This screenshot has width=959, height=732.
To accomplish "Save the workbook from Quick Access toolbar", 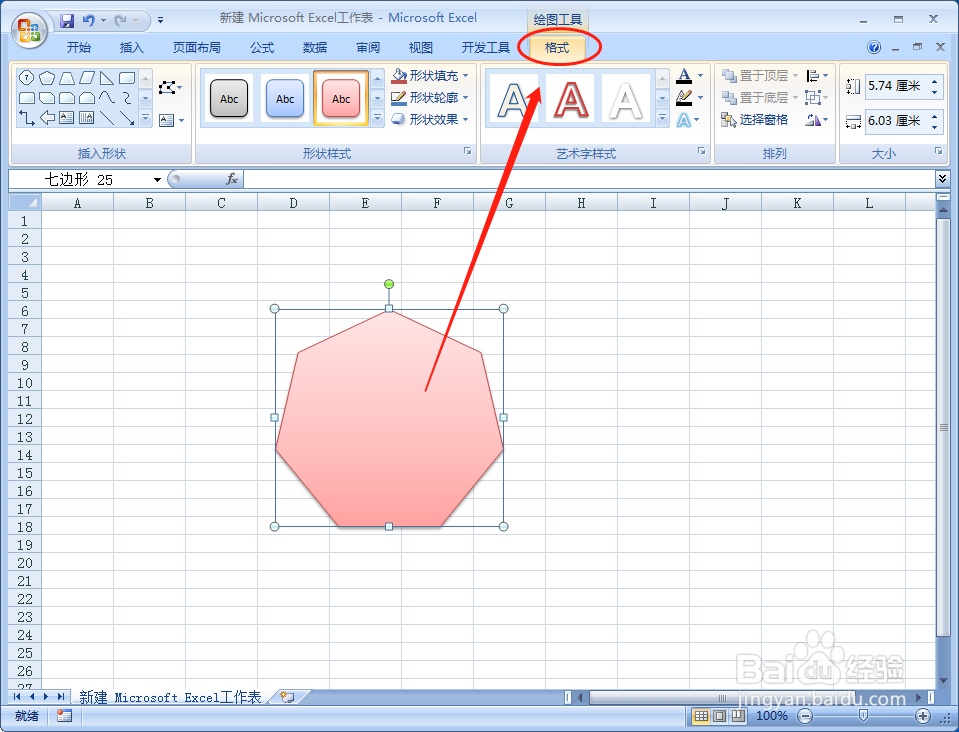I will click(67, 21).
